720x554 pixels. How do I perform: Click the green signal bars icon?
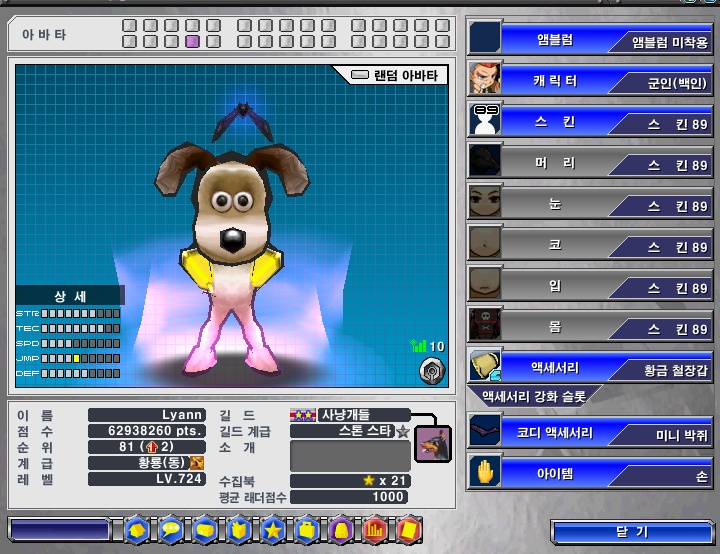(418, 345)
